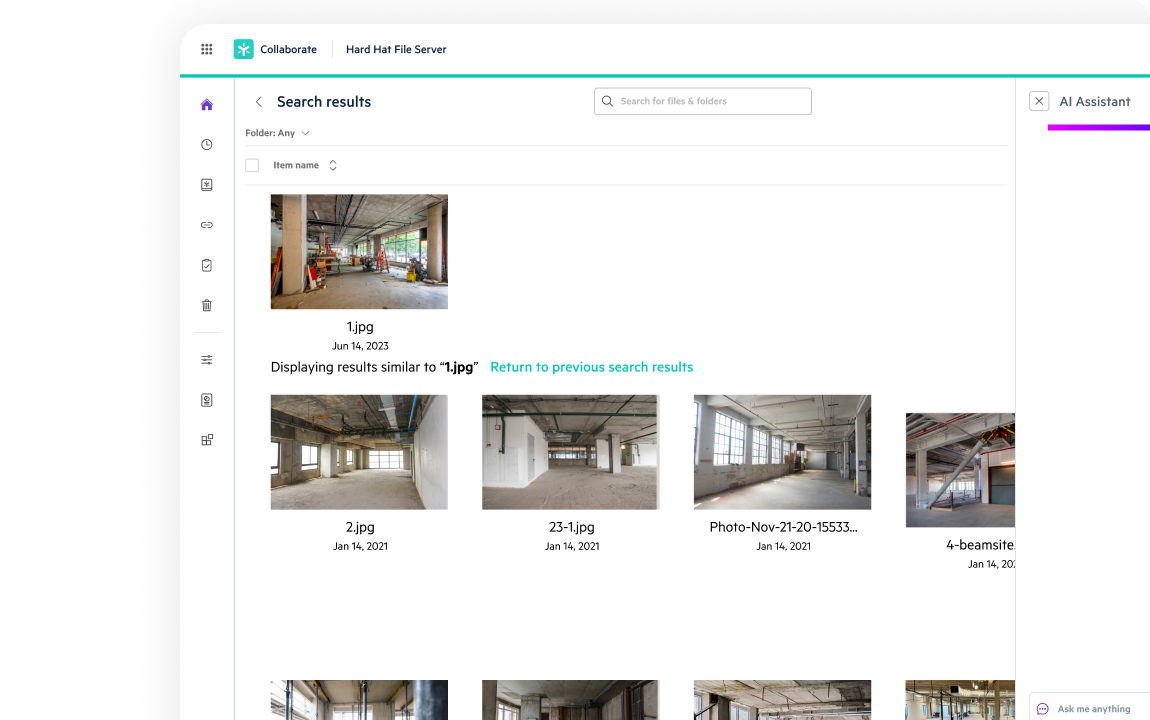The image size is (1150, 720).
Task: Click the 4-beamsite file name
Action: click(981, 545)
